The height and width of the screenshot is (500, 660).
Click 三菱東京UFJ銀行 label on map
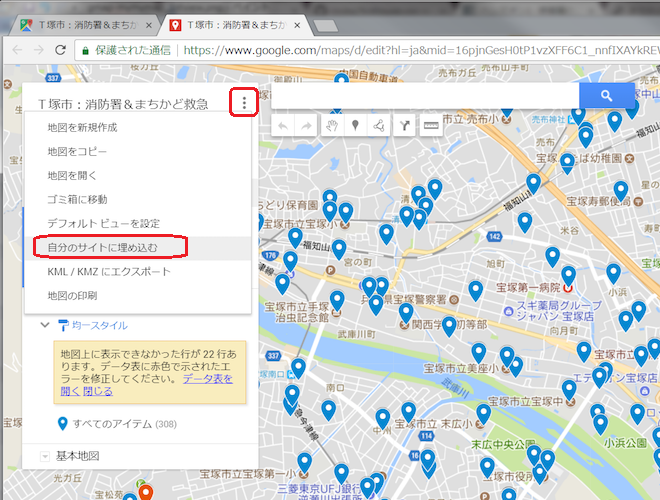pyautogui.click(x=319, y=489)
